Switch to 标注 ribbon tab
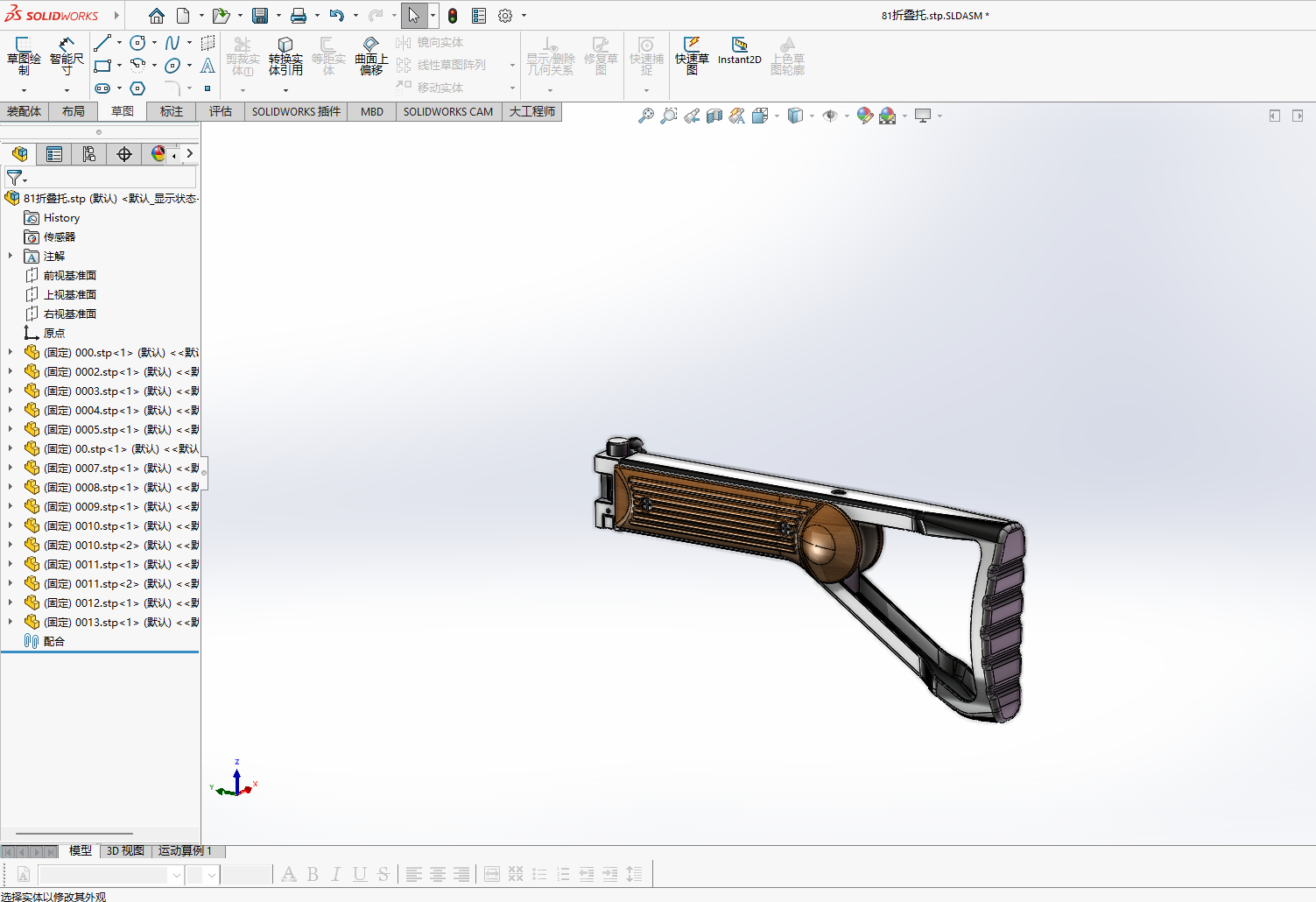Image resolution: width=1316 pixels, height=902 pixels. (x=172, y=111)
